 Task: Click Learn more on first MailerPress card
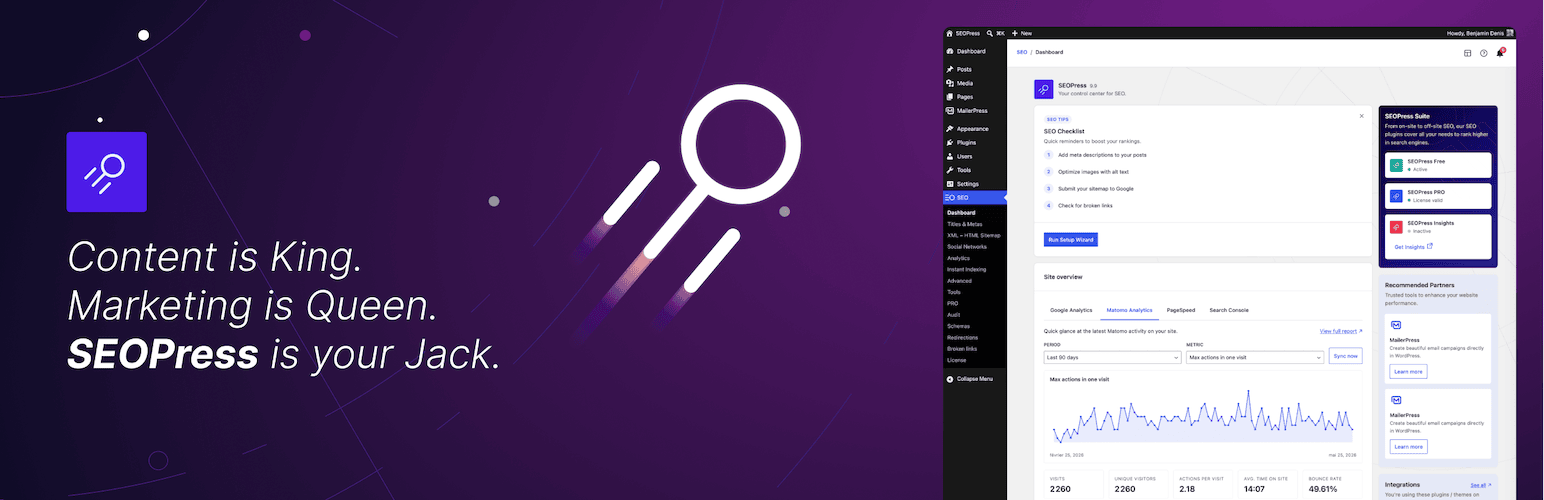click(1408, 371)
